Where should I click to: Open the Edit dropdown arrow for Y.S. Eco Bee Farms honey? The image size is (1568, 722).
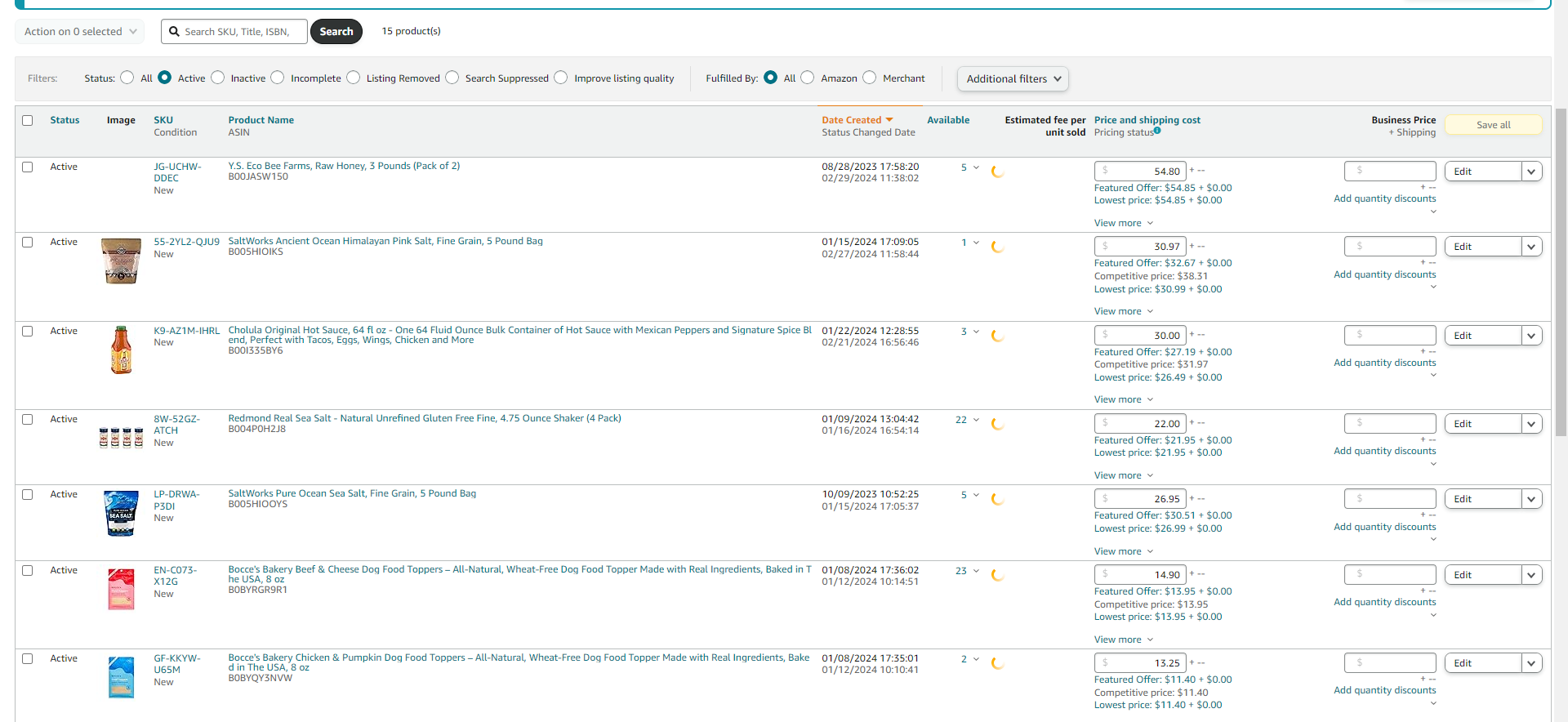[1531, 172]
